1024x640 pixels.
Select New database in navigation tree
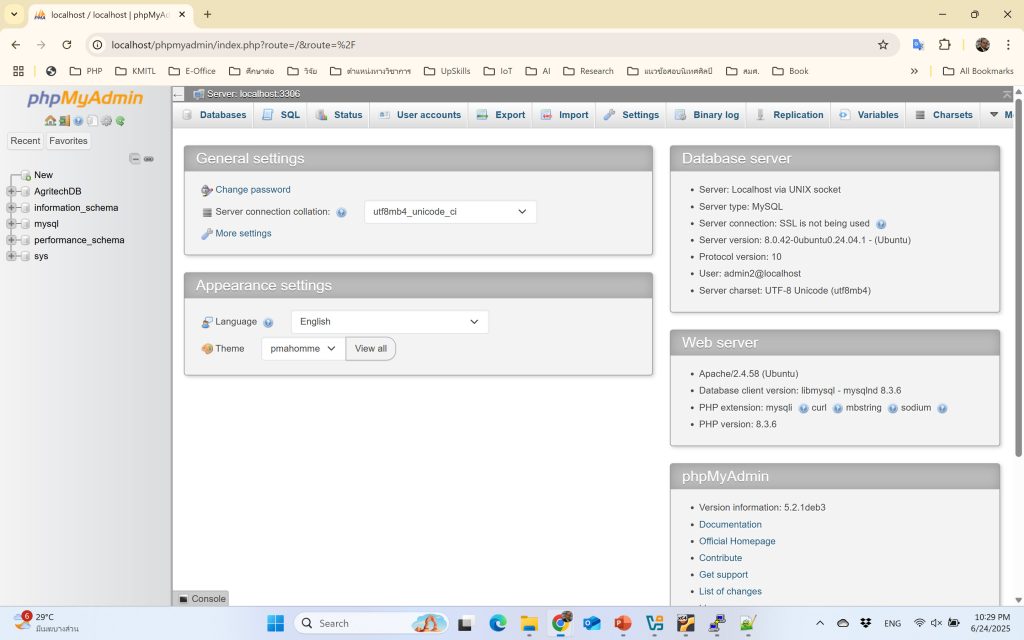pyautogui.click(x=43, y=175)
